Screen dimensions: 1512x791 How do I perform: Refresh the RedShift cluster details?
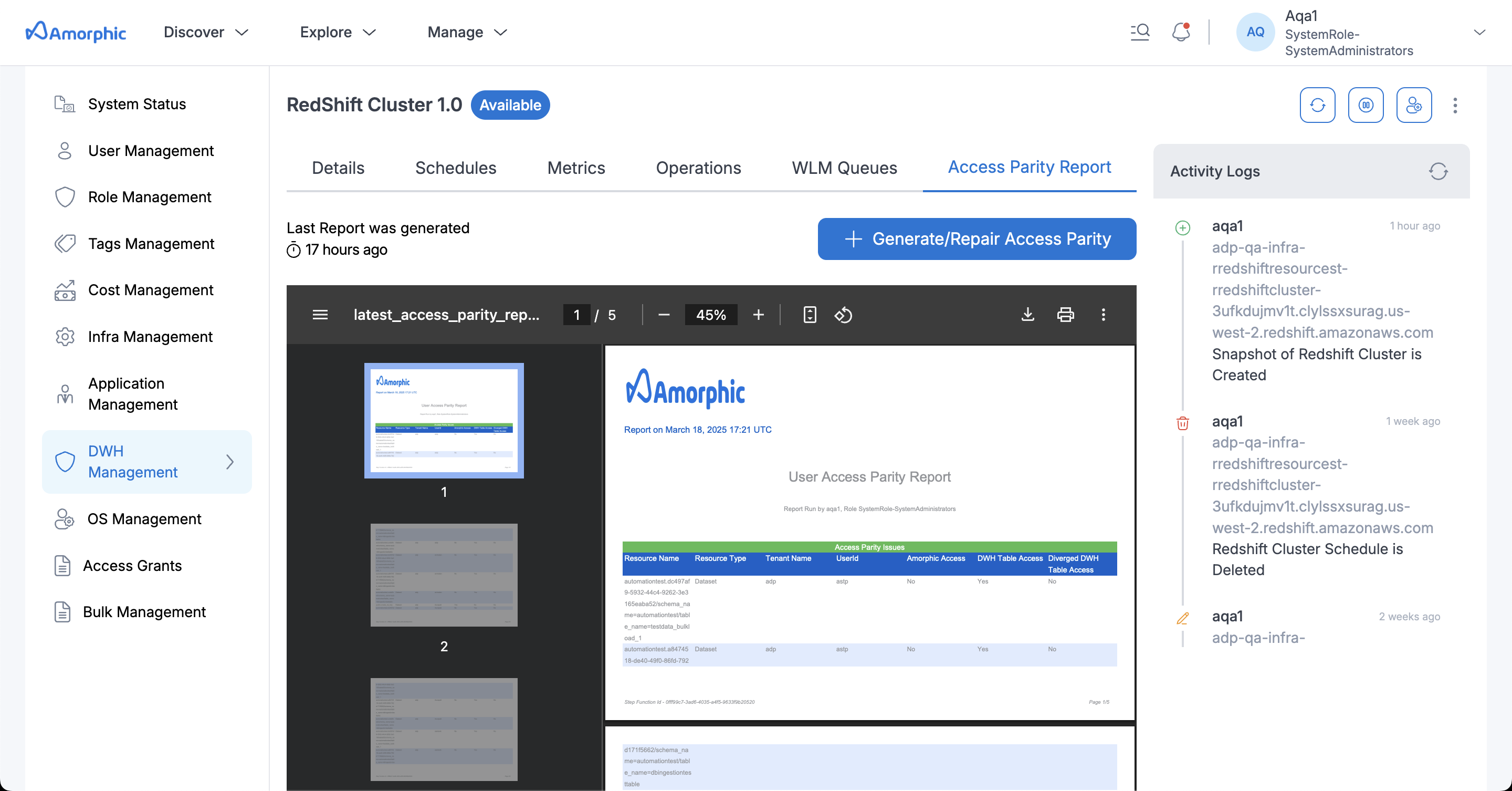coord(1317,105)
